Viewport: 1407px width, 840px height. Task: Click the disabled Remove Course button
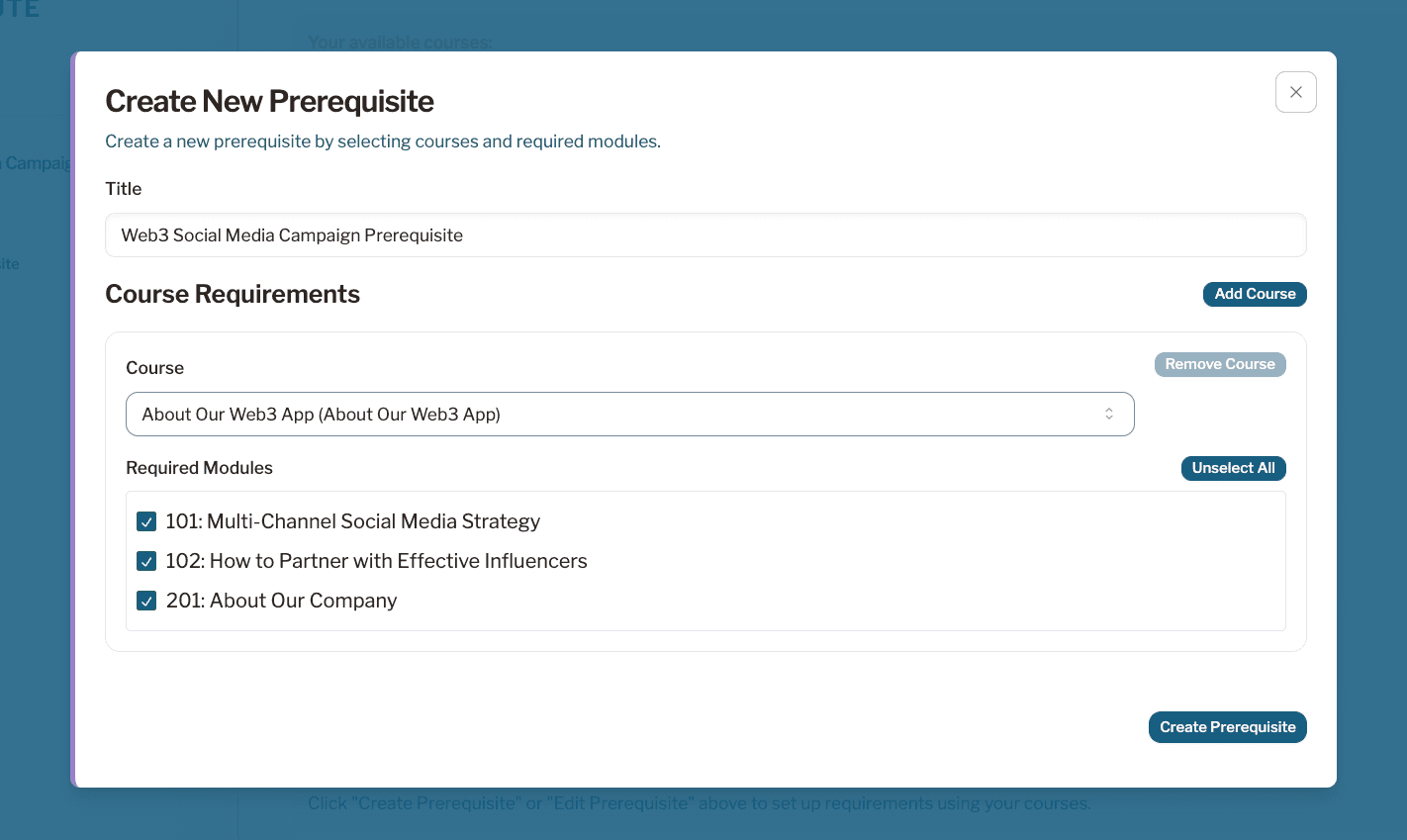[x=1220, y=364]
